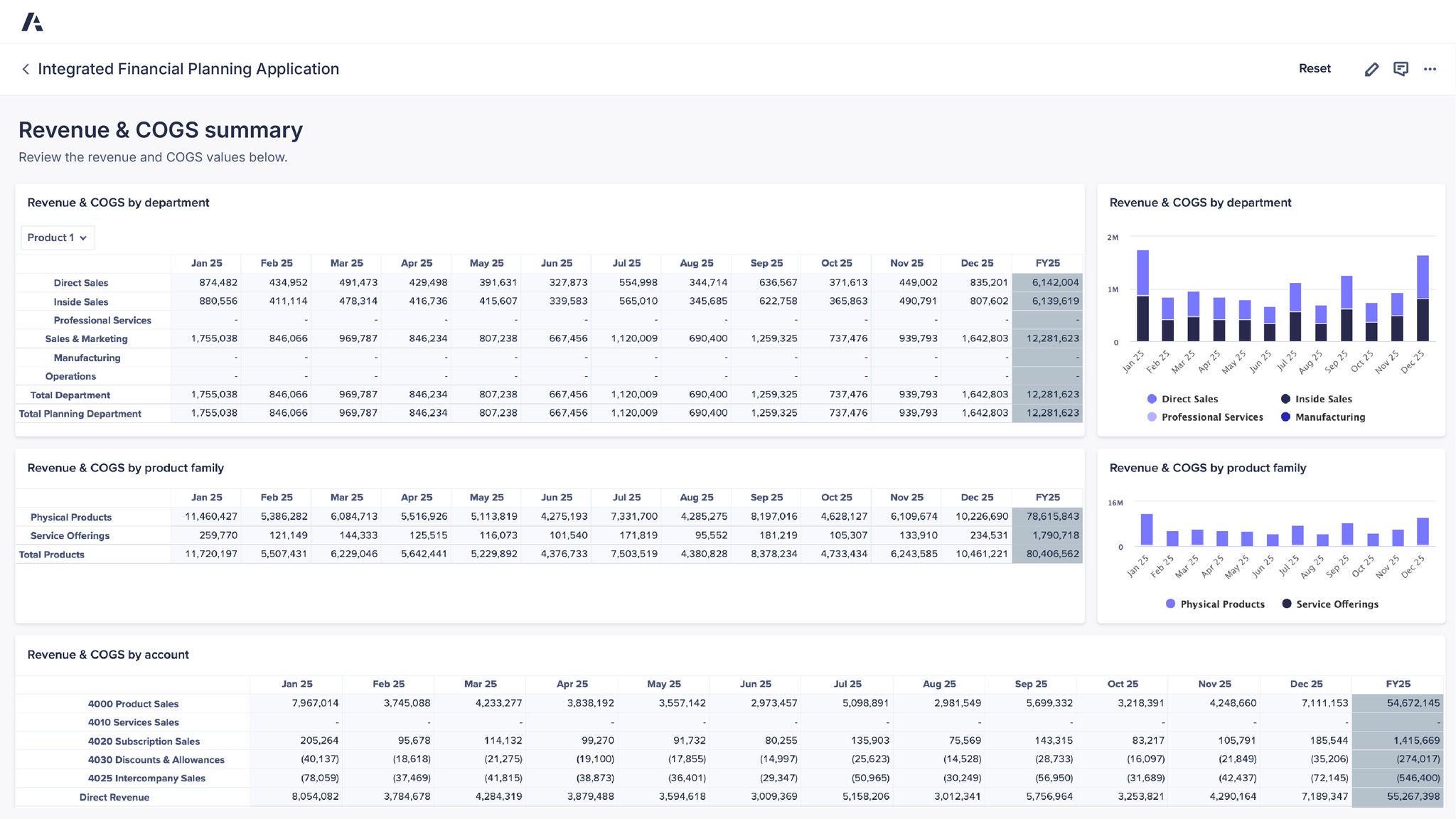Open the comments panel icon

pos(1401,69)
